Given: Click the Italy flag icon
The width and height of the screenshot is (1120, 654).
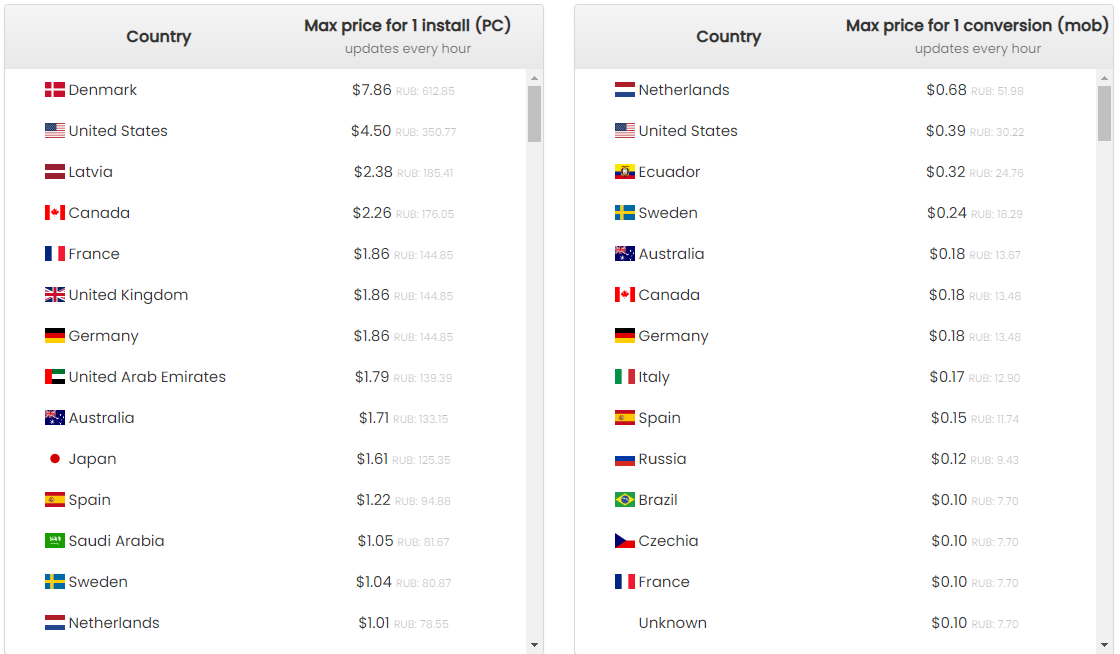Looking at the screenshot, I should 625,377.
